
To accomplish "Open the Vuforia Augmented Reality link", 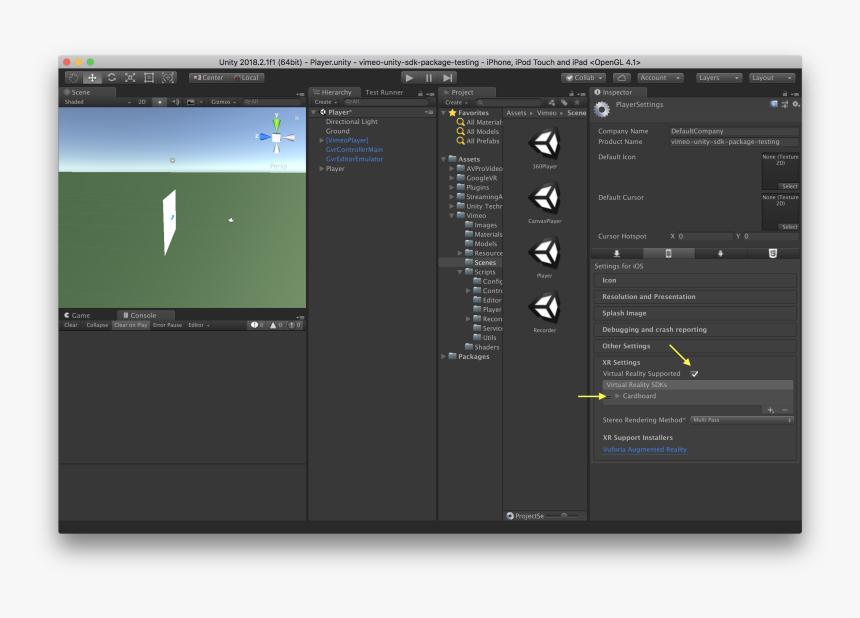I will 645,450.
